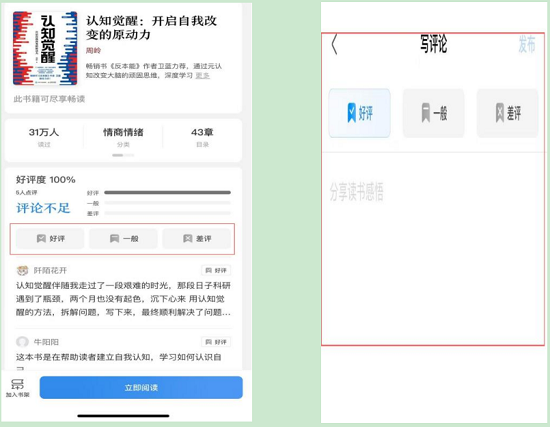Open the 认知觉醒 book cover
550x427 pixels.
tap(45, 48)
